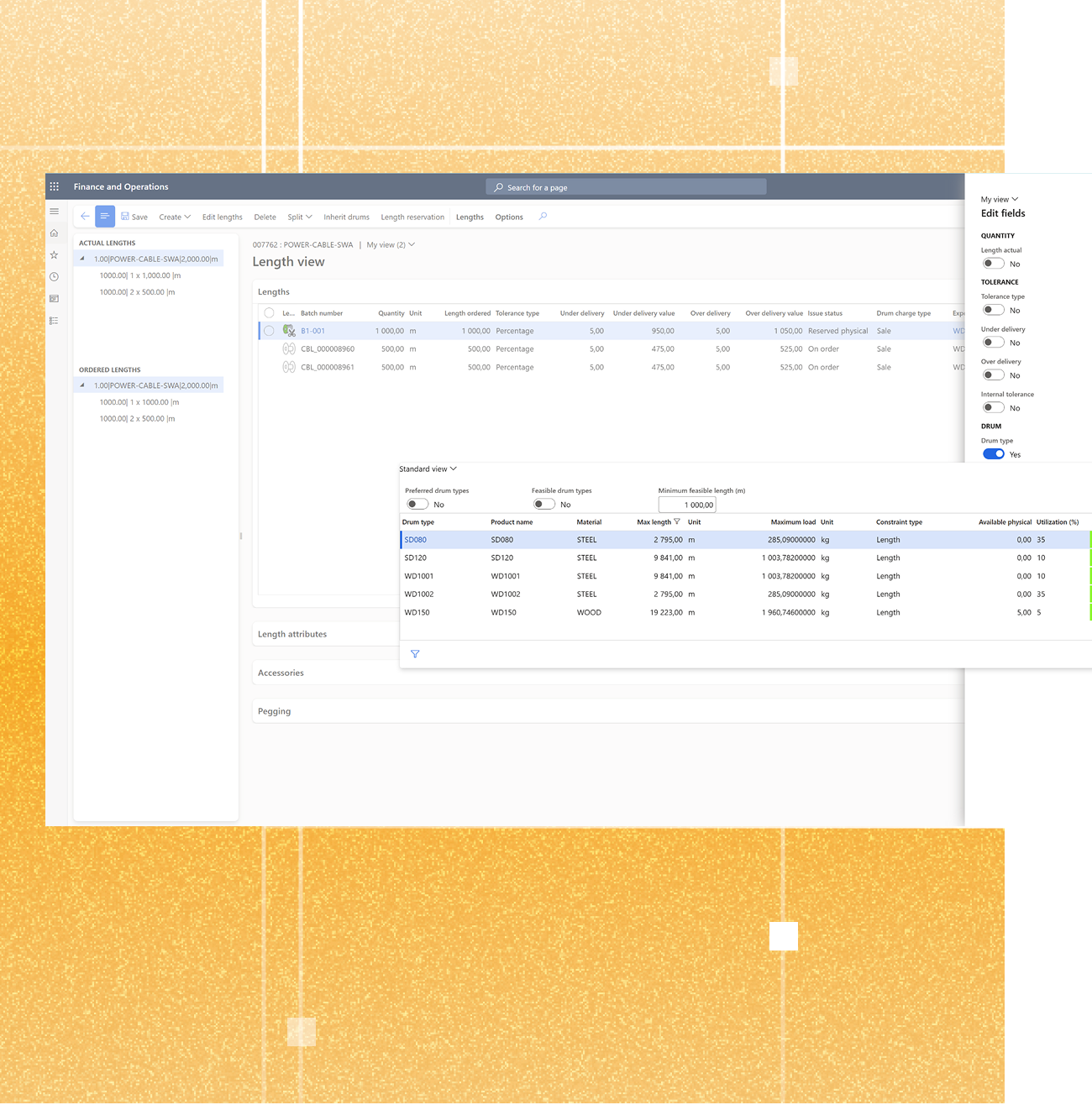1092x1105 pixels.
Task: Open the B1-001 batch number link
Action: click(x=312, y=331)
